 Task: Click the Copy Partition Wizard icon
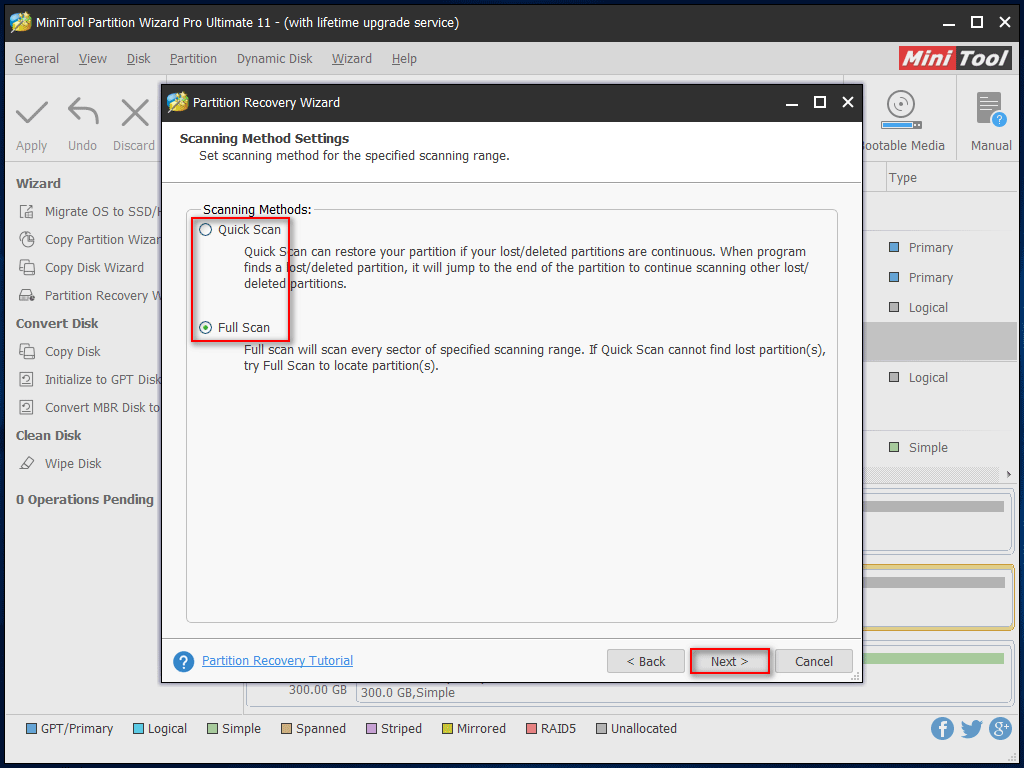[27, 240]
